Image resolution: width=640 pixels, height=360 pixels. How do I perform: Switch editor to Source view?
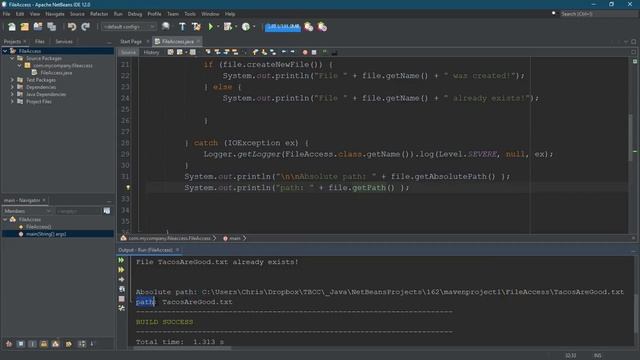click(128, 52)
